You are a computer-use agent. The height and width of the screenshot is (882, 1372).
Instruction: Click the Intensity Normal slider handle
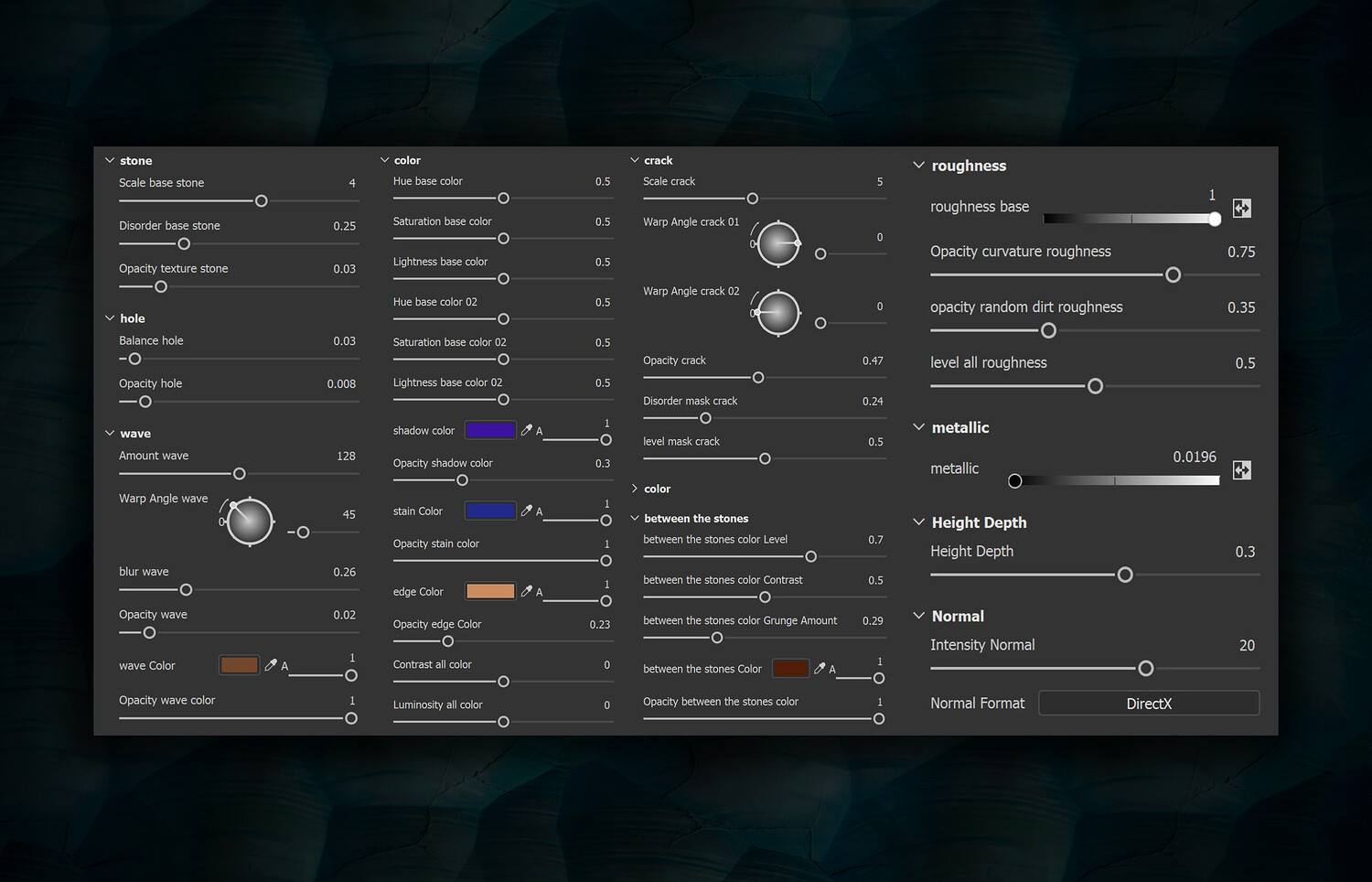tap(1145, 669)
